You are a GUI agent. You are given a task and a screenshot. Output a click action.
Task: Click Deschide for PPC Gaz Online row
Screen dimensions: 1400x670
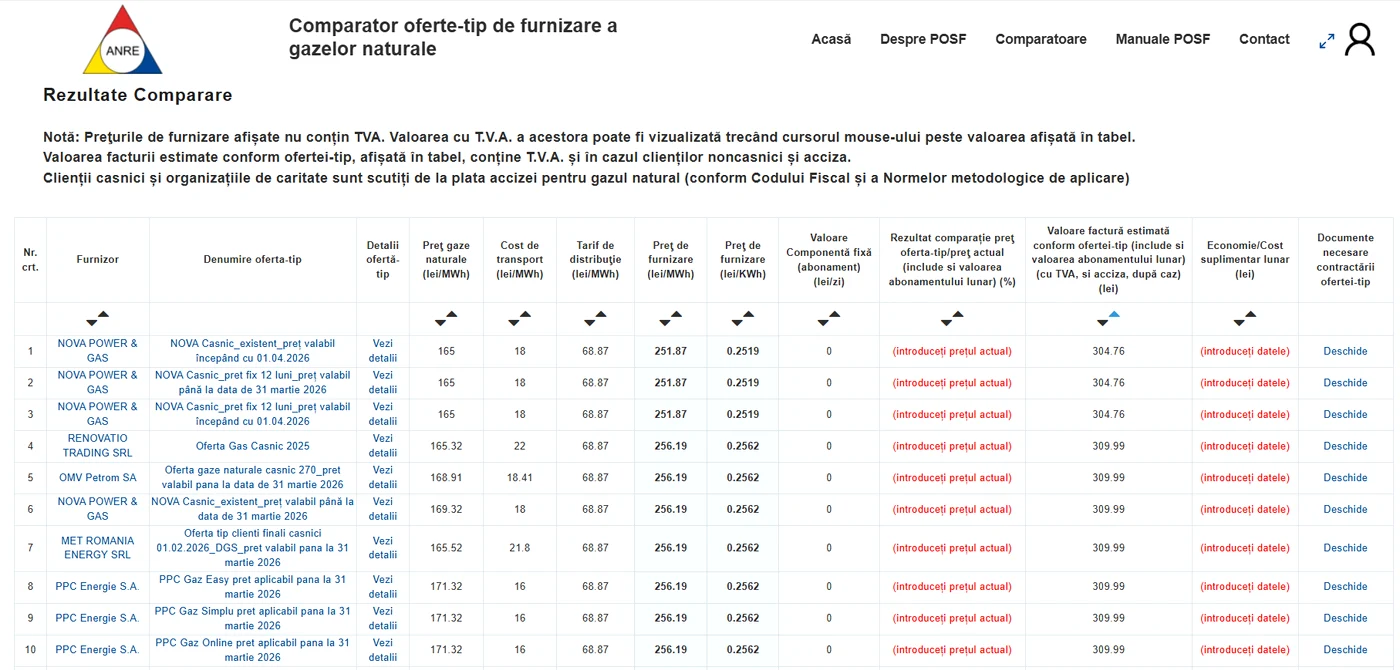click(x=1345, y=650)
